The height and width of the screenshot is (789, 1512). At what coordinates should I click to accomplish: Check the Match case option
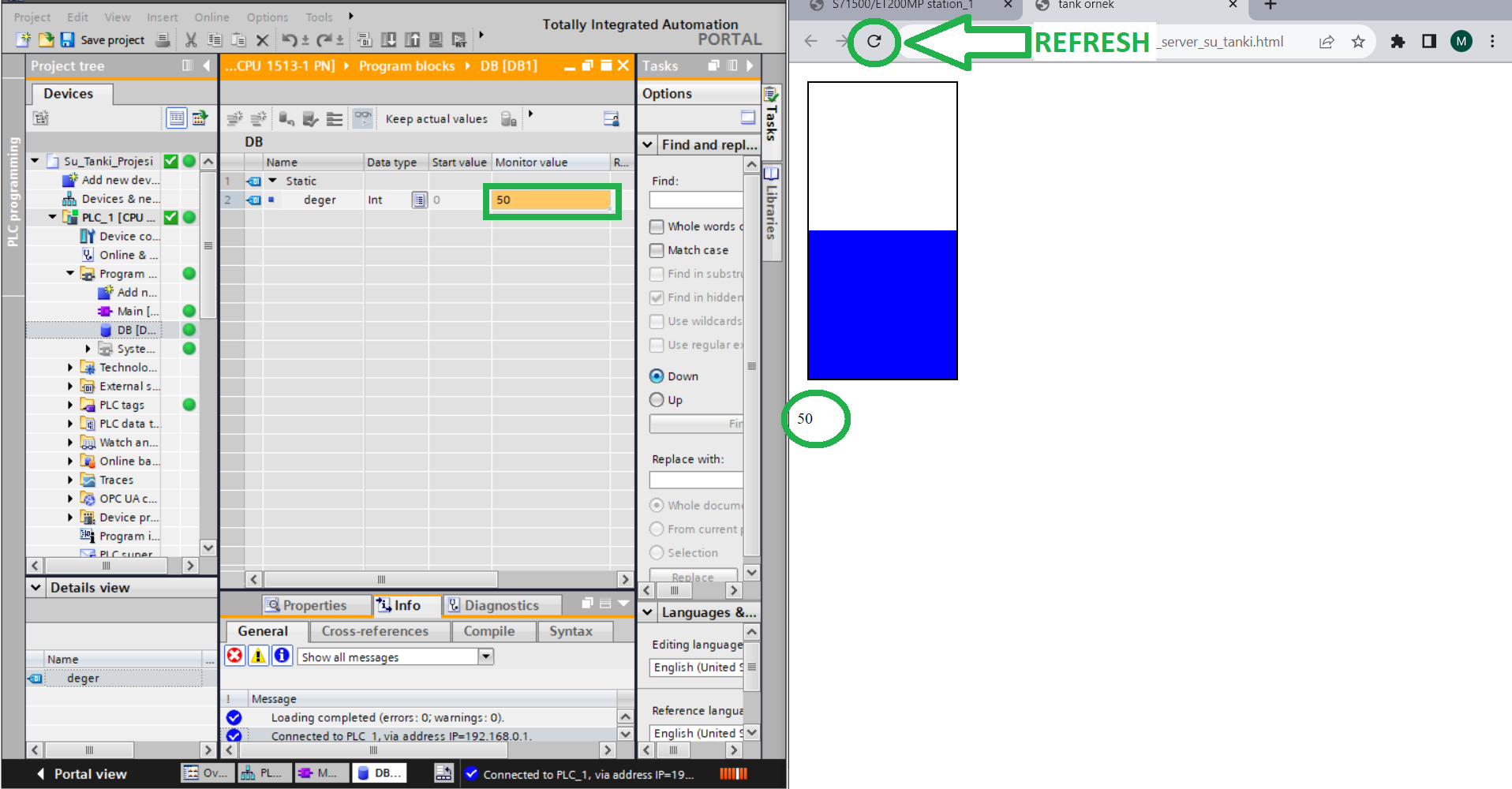pyautogui.click(x=657, y=250)
